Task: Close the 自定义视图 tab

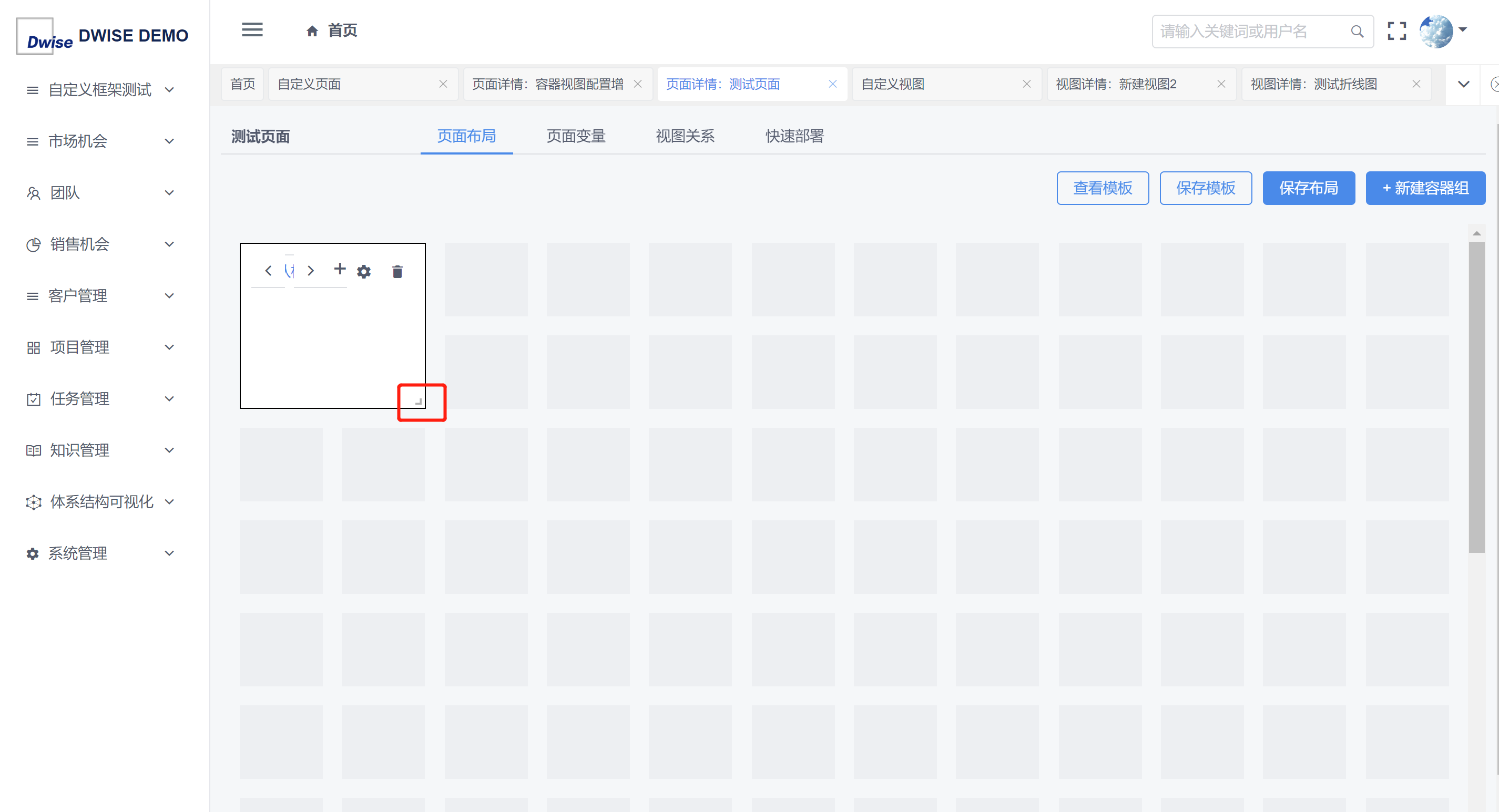Action: tap(1026, 84)
